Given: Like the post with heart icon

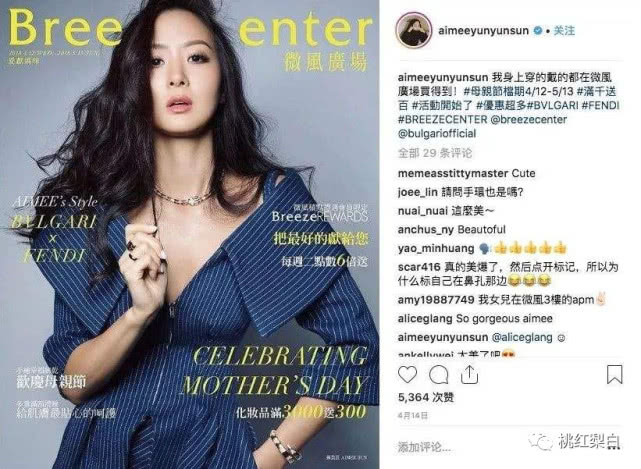Looking at the screenshot, I should click(x=408, y=375).
